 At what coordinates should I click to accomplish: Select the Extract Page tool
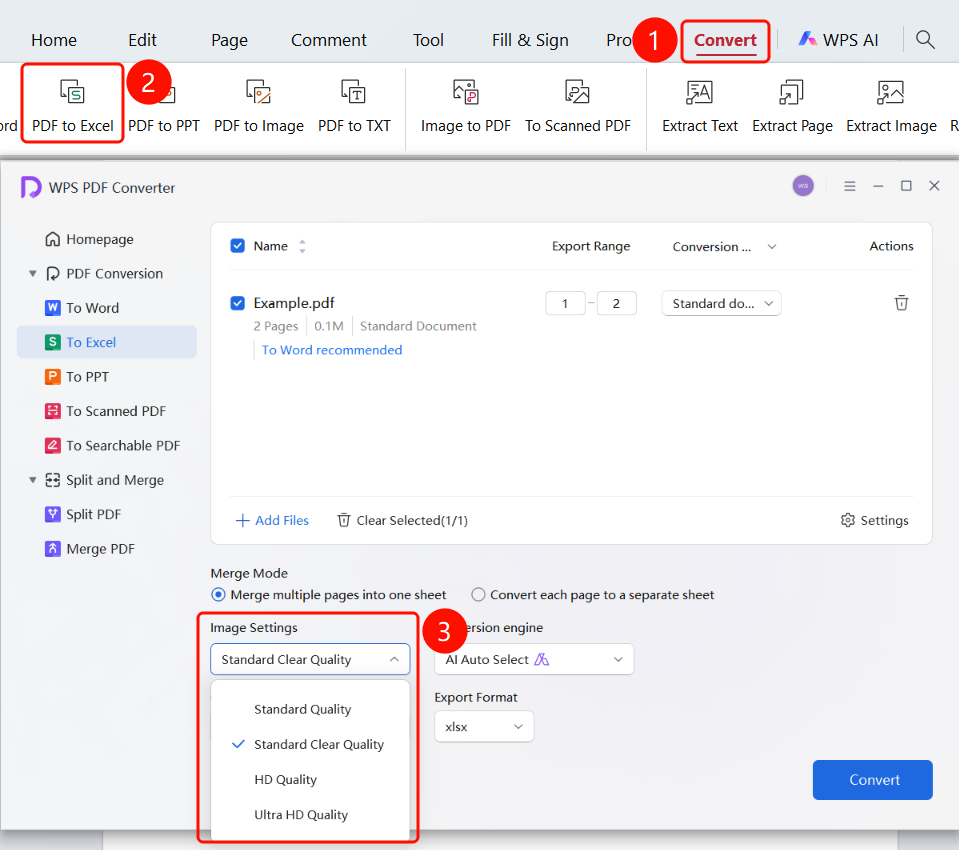pyautogui.click(x=792, y=105)
